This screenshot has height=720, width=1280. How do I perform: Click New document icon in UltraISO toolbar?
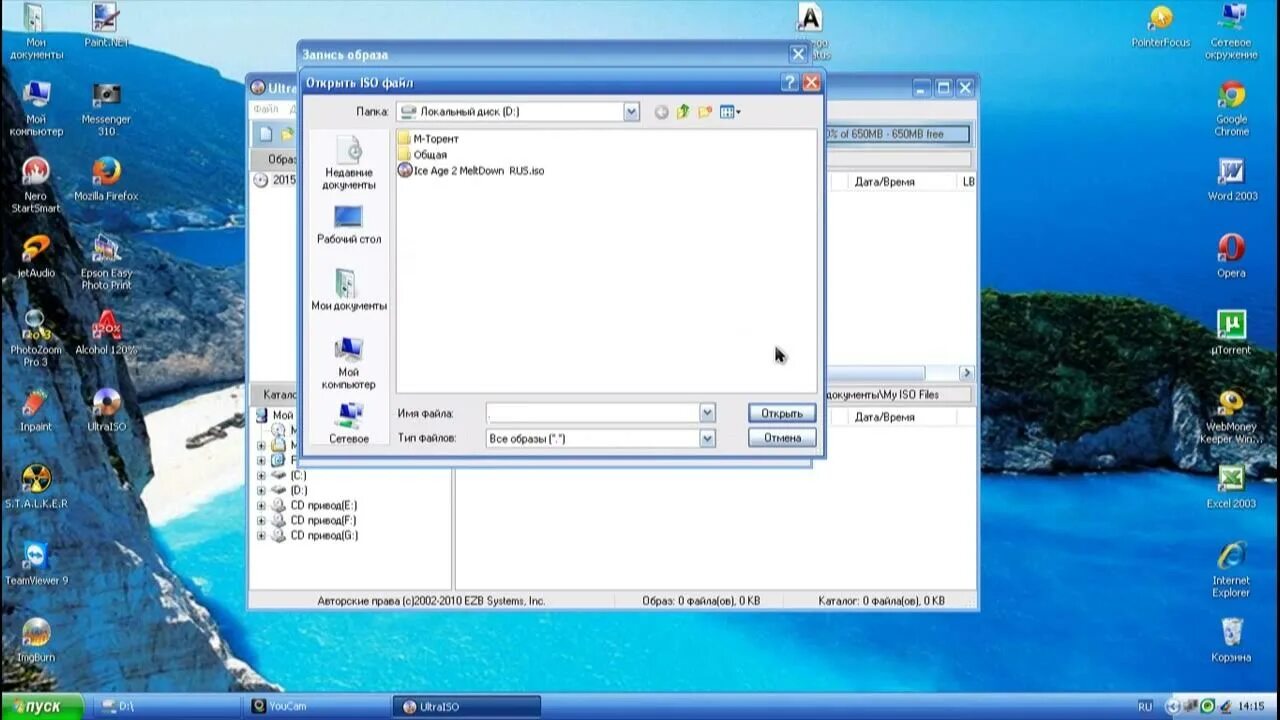tap(265, 134)
